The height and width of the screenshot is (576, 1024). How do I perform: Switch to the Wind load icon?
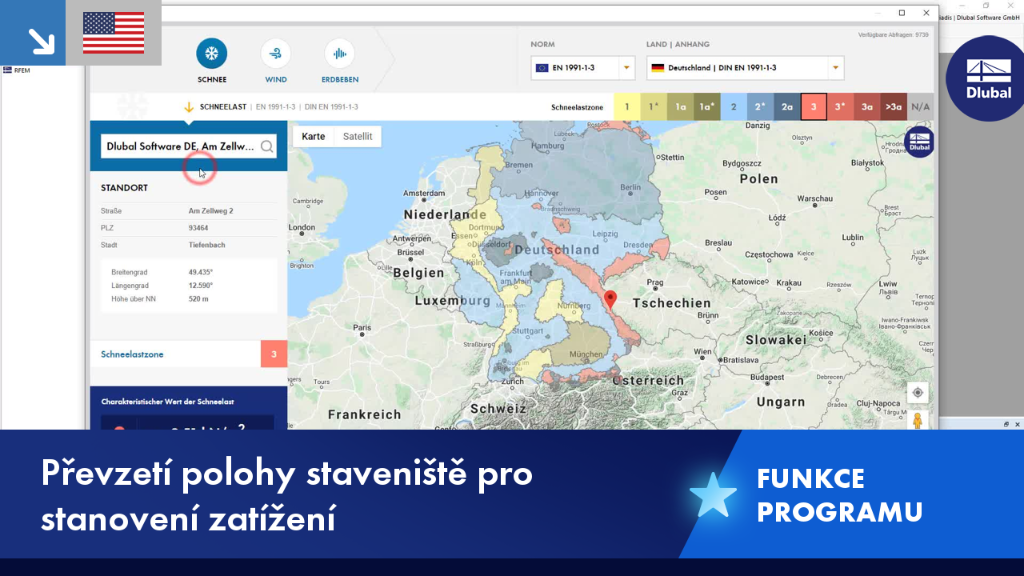[x=276, y=54]
